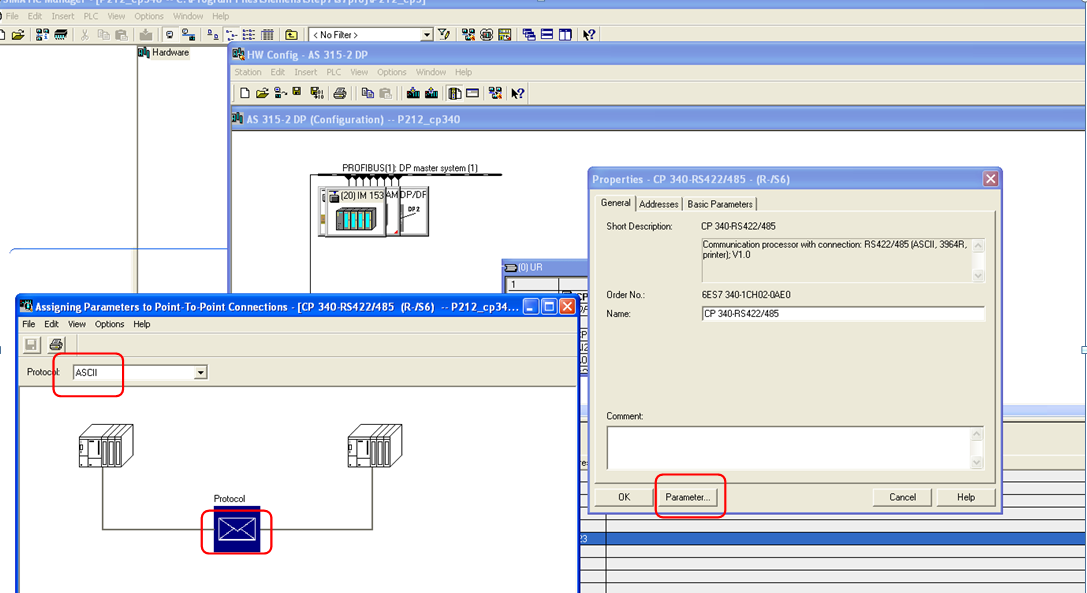The height and width of the screenshot is (593, 1087).
Task: Close the Properties CP 340 dialog
Action: tap(991, 179)
